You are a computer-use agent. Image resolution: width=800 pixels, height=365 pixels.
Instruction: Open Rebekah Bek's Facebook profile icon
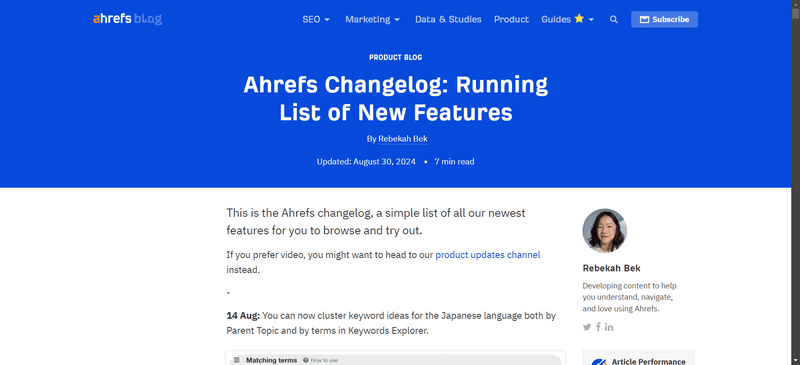(x=598, y=327)
